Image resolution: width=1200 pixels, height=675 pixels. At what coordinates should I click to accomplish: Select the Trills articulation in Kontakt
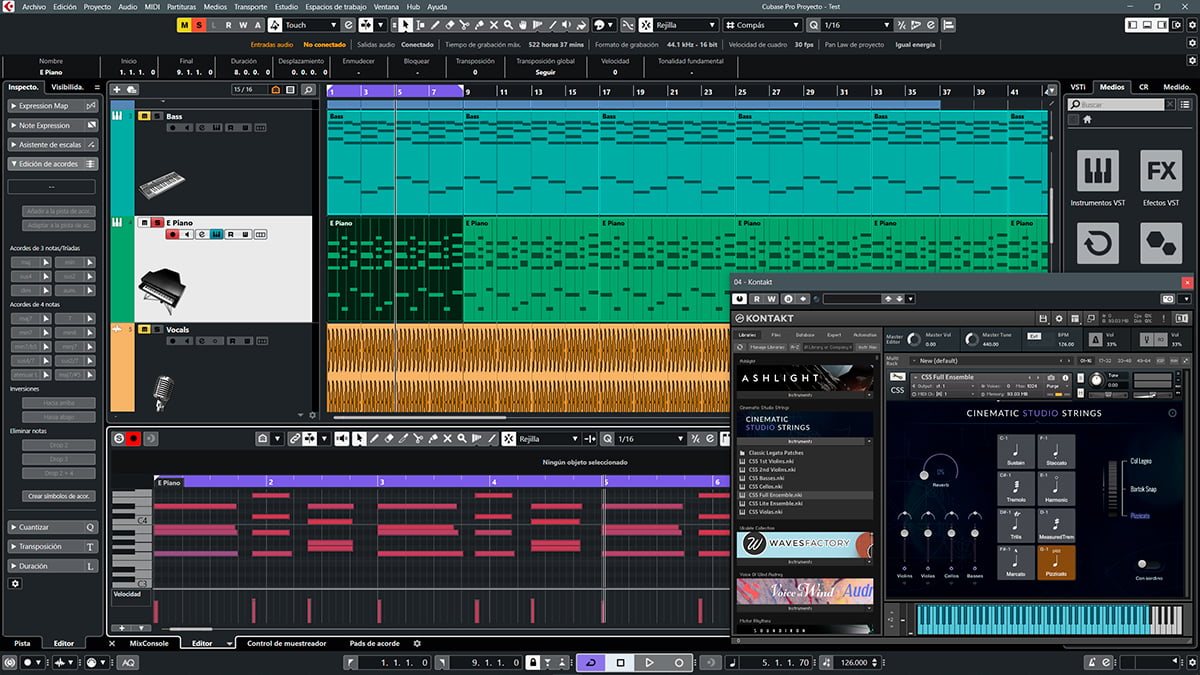(x=1016, y=526)
